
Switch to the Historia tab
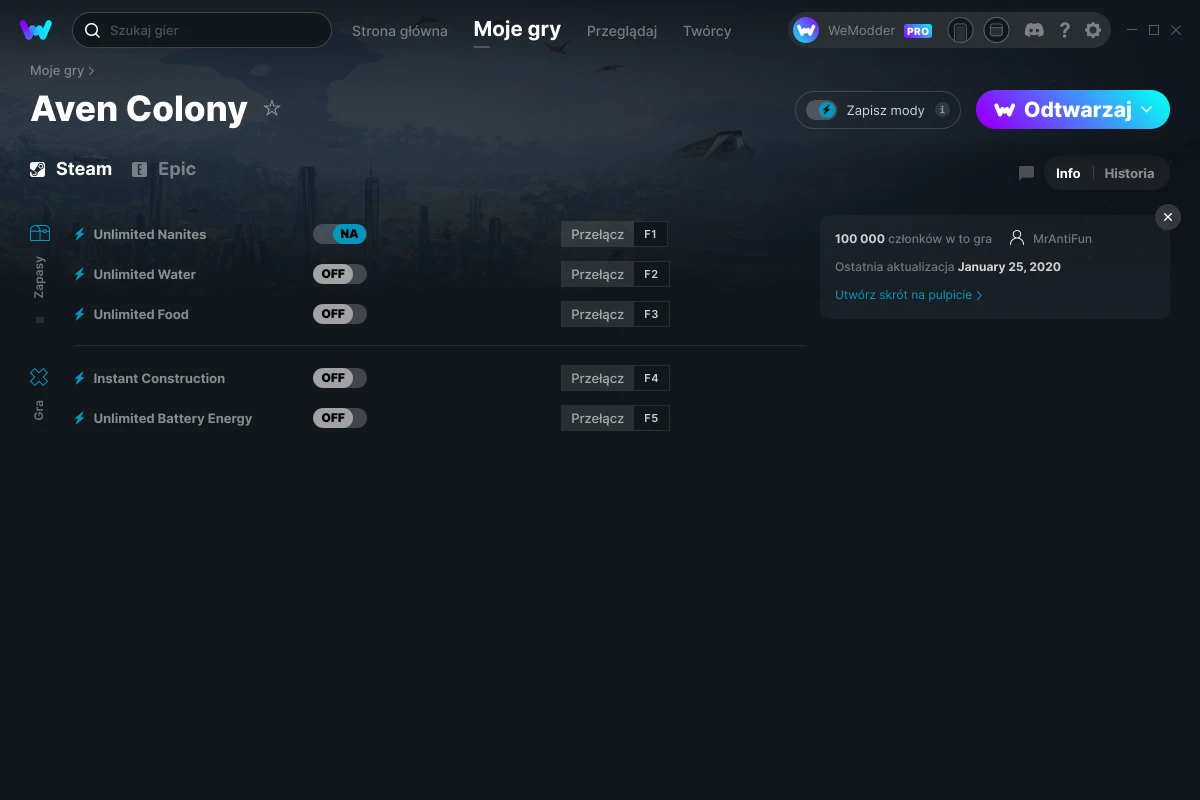[1129, 173]
